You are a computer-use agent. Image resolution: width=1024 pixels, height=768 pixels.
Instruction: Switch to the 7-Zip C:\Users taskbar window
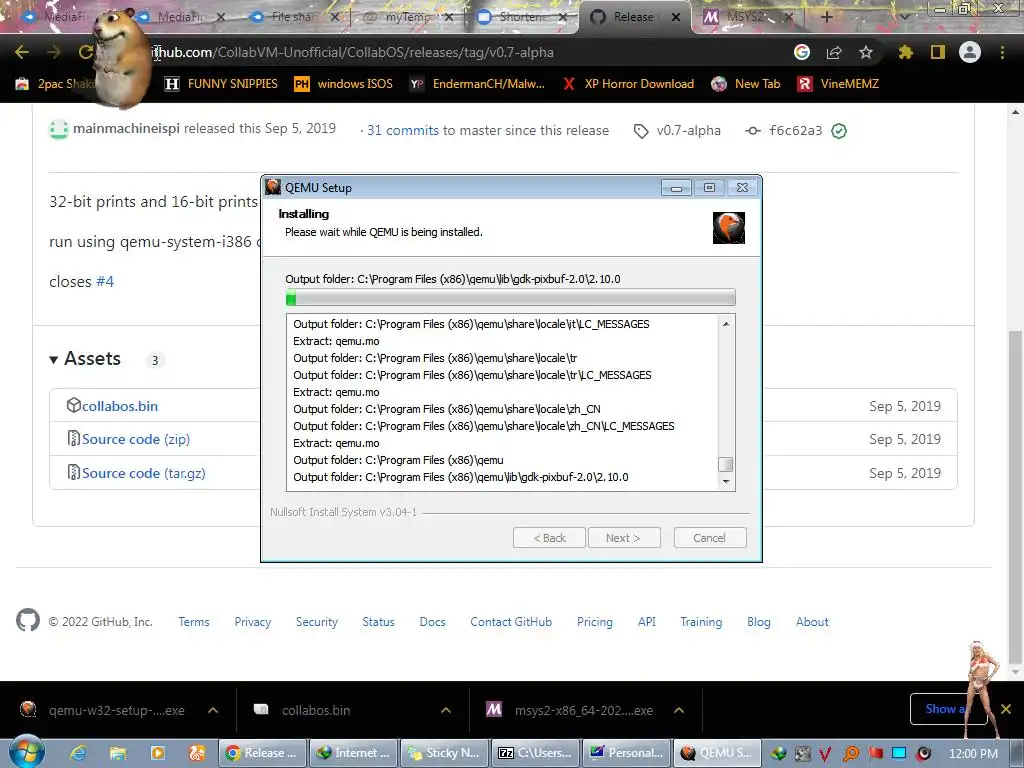pyautogui.click(x=535, y=753)
